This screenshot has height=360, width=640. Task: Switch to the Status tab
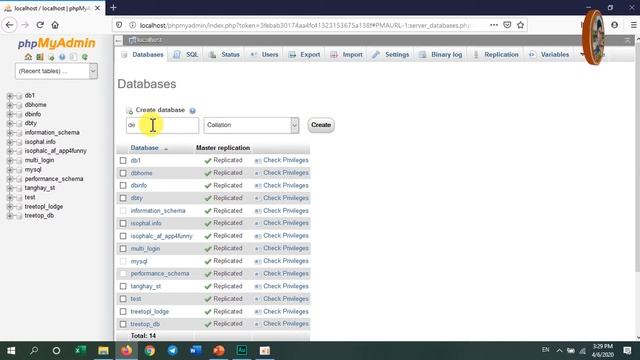click(224, 54)
